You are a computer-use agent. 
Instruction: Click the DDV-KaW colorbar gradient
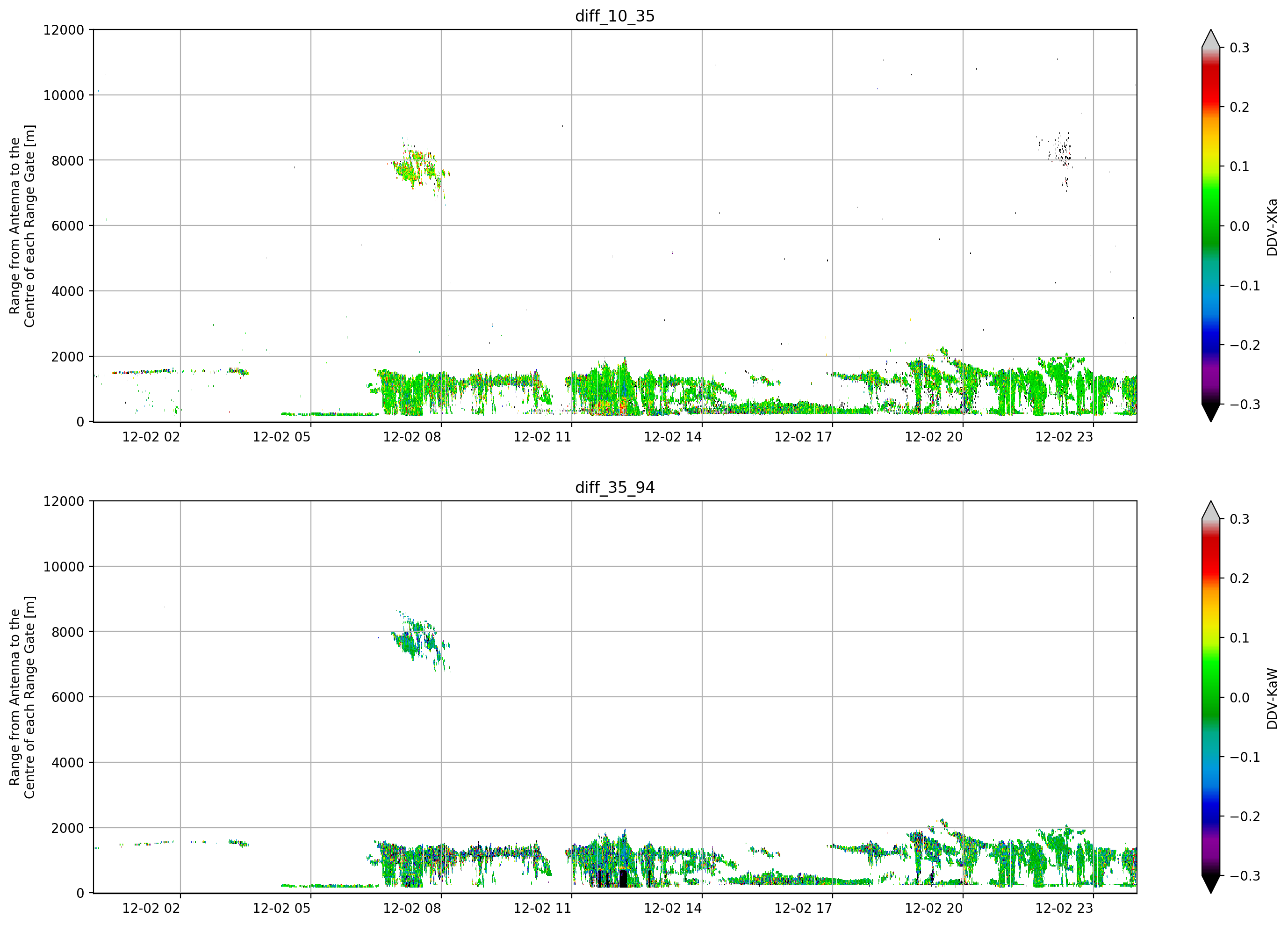pos(1211,697)
